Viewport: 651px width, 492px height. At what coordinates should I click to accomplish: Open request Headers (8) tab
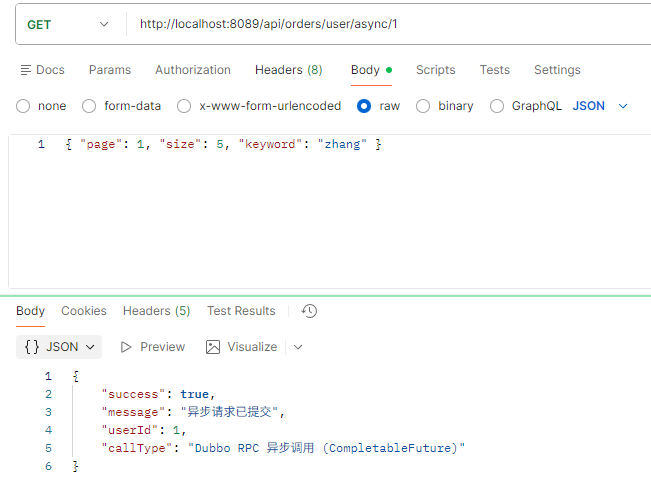pyautogui.click(x=288, y=70)
